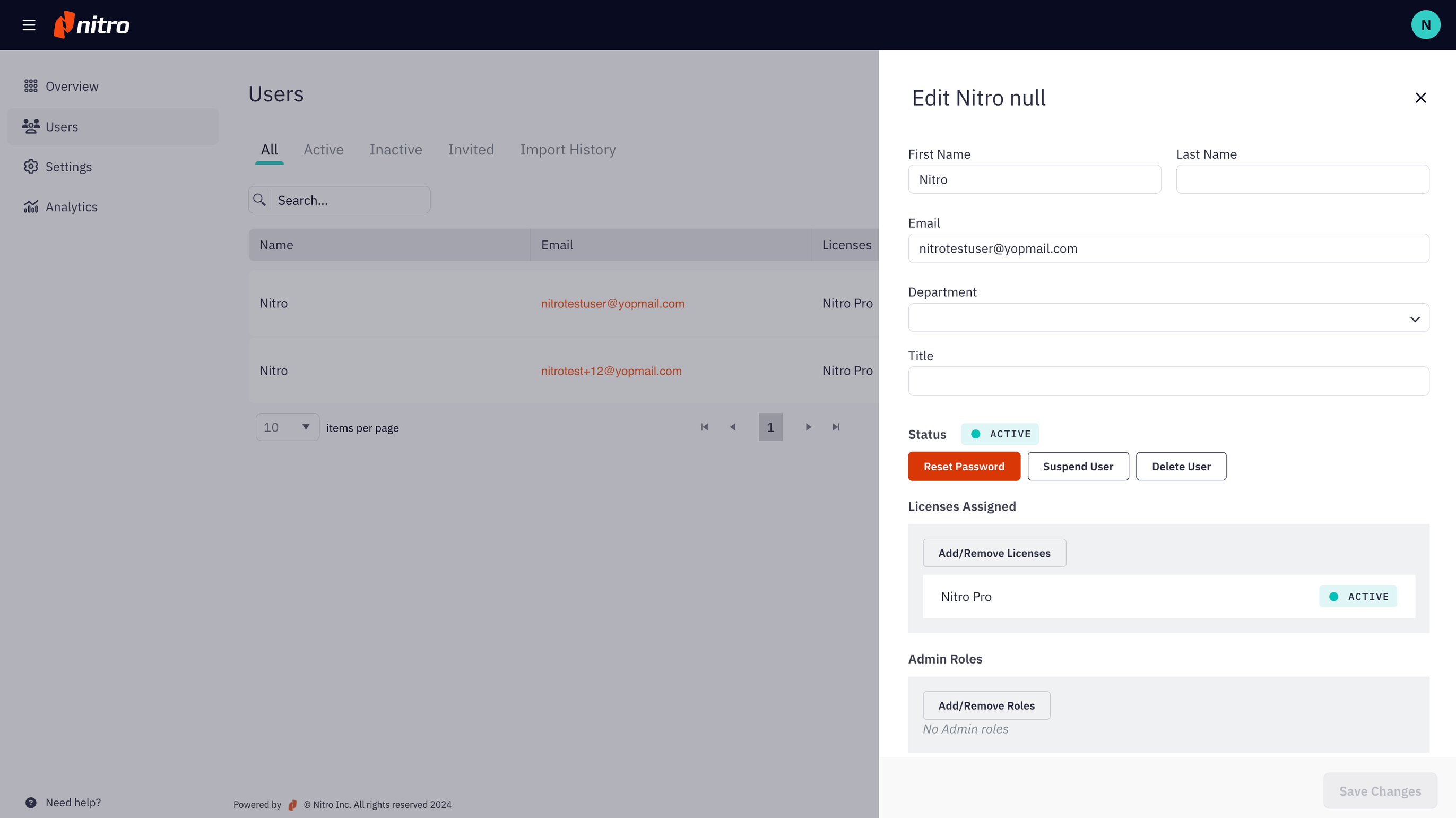Click the Settings gear icon in sidebar
The image size is (1456, 818).
click(31, 167)
